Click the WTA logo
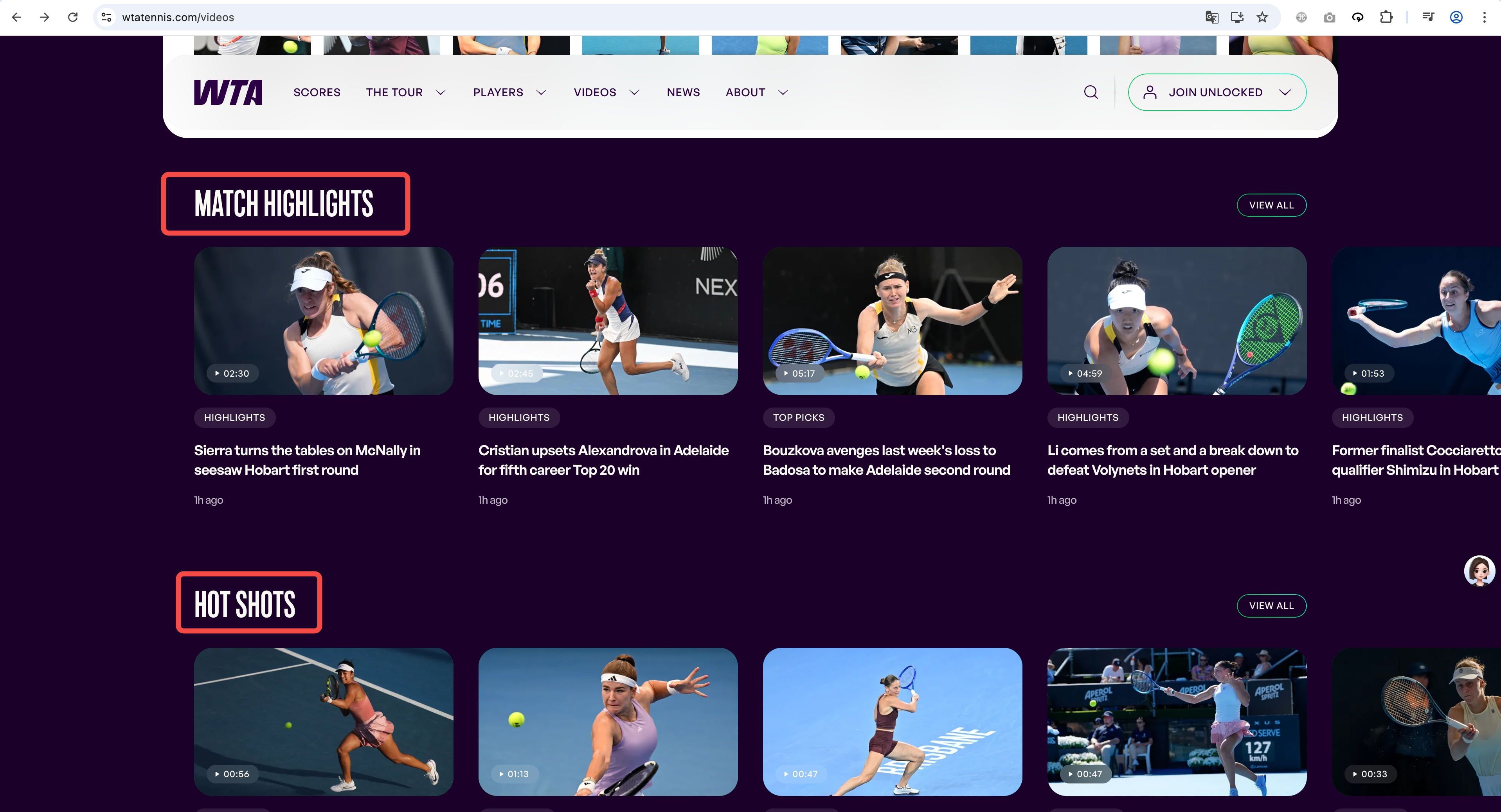1501x812 pixels. (228, 92)
